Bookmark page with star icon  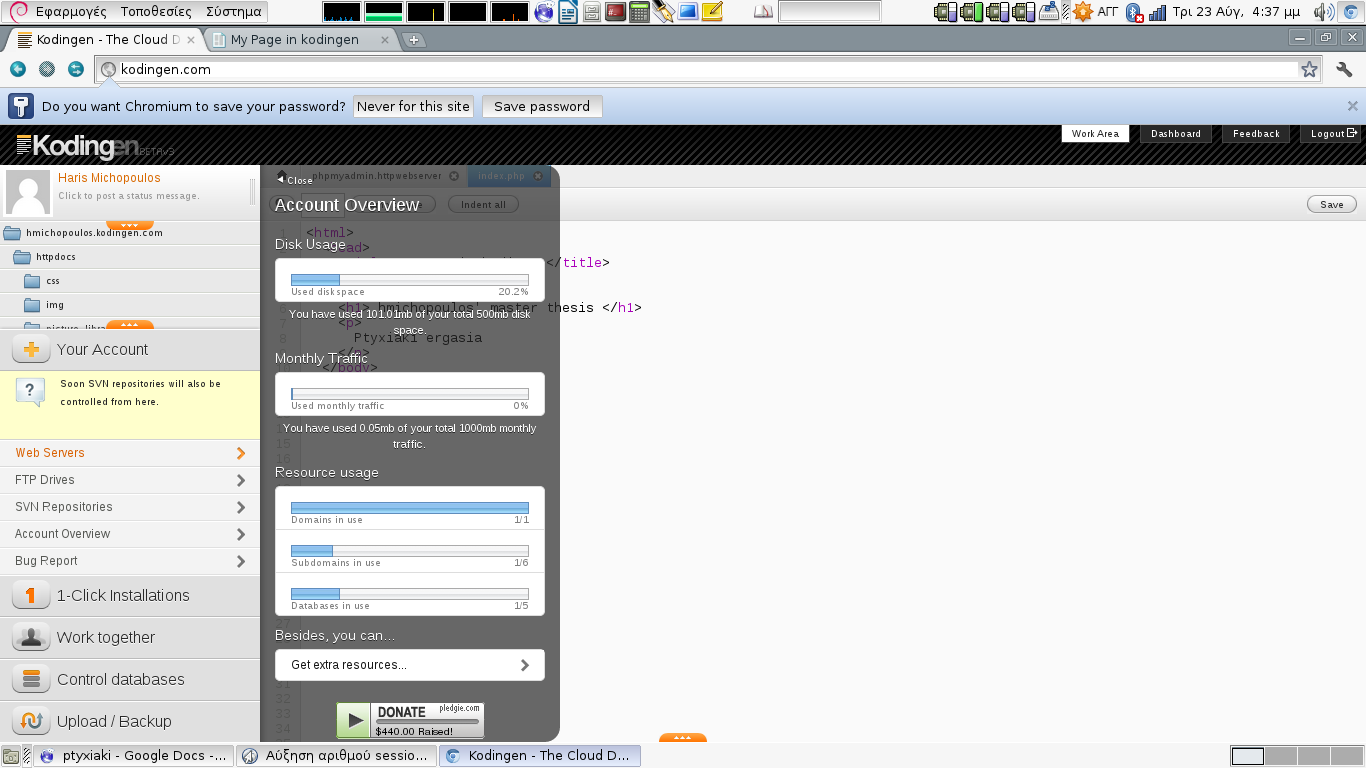tap(1309, 69)
